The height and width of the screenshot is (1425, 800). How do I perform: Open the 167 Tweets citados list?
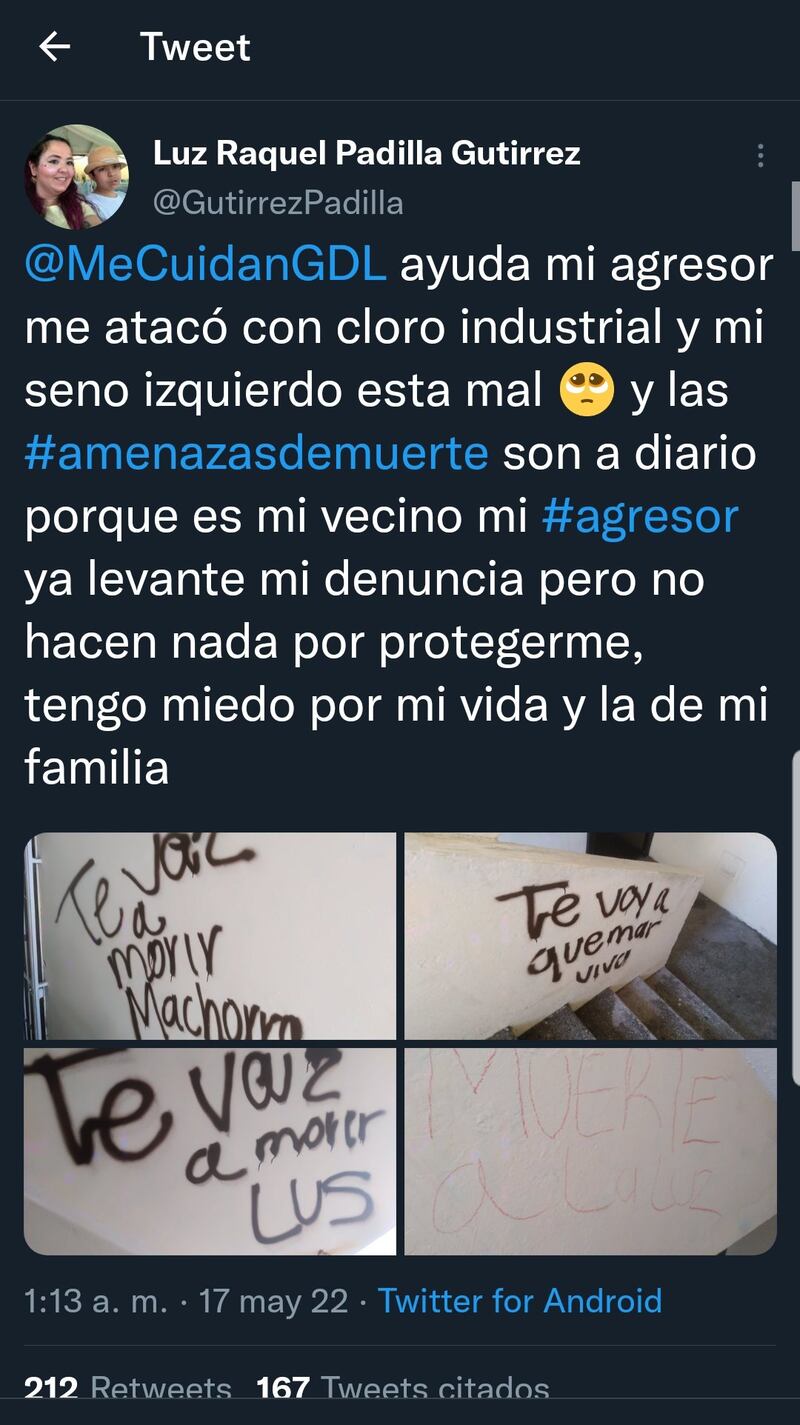pyautogui.click(x=403, y=1390)
